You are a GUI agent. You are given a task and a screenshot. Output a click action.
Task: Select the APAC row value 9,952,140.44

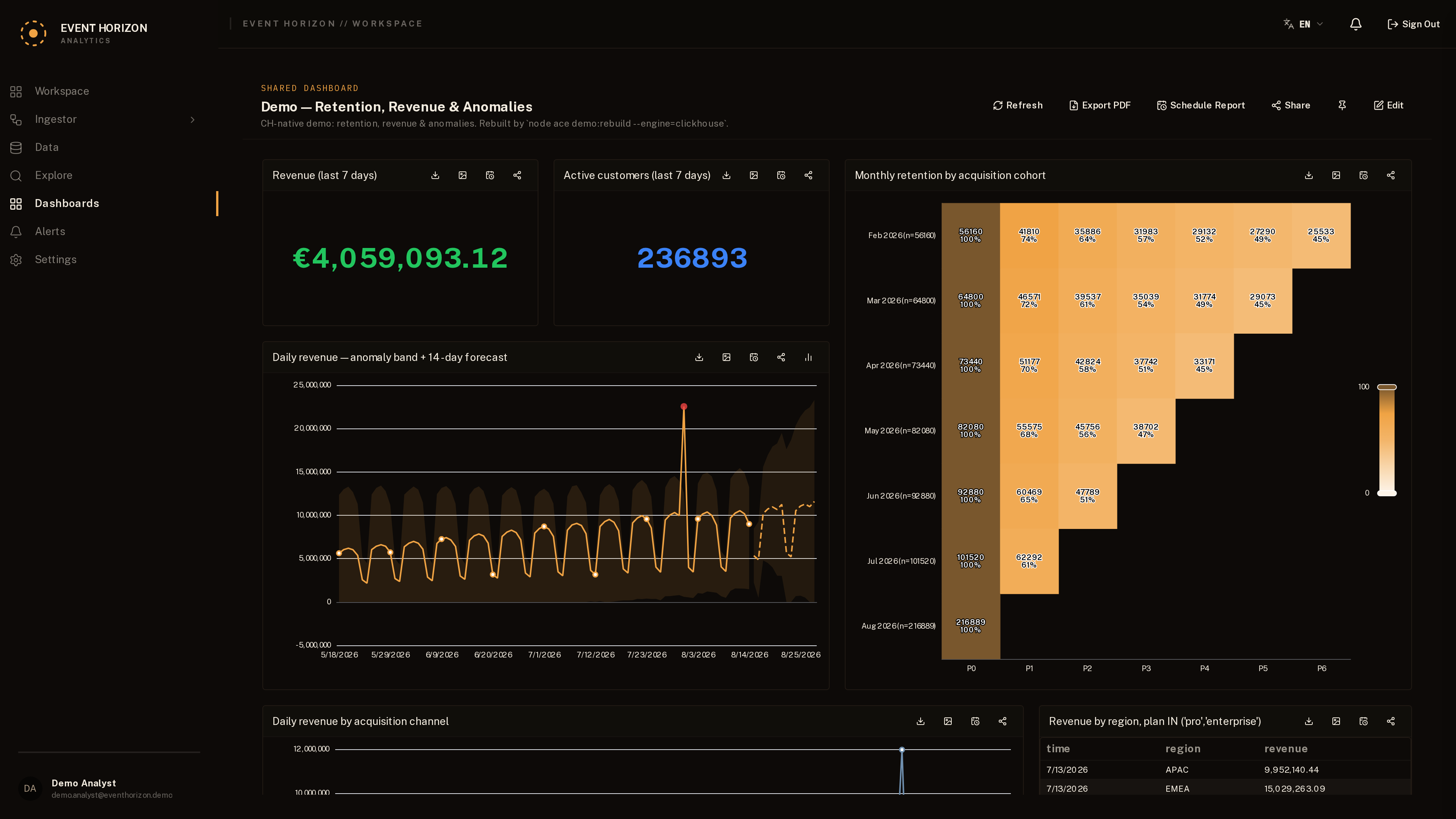[1291, 770]
